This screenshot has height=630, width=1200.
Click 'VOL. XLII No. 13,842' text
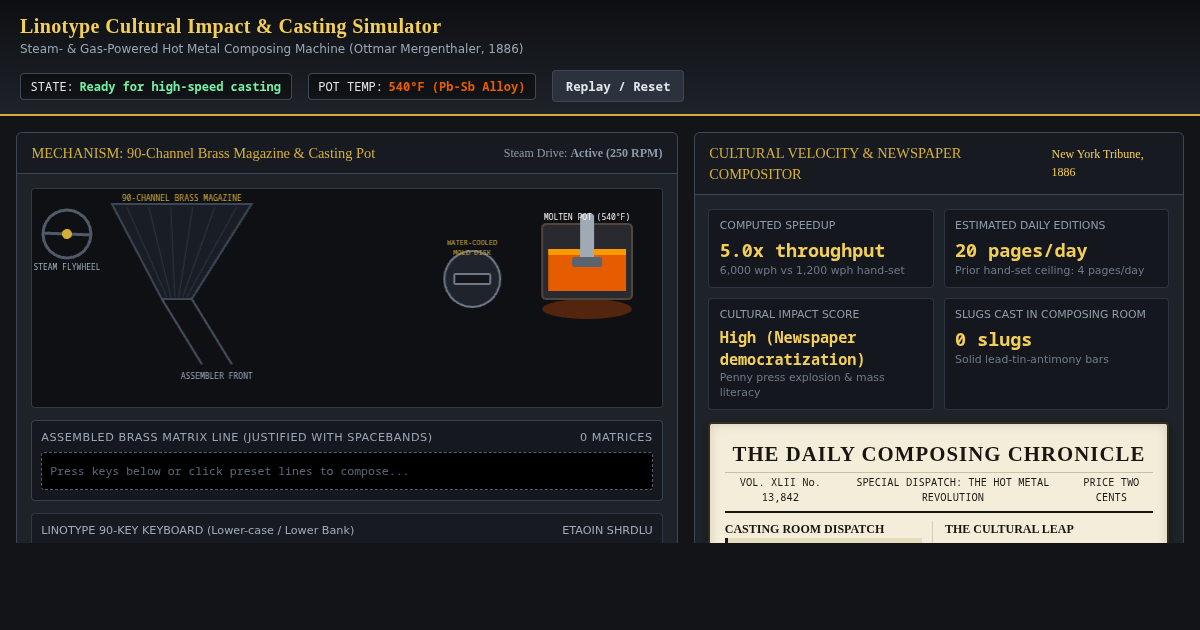tap(780, 490)
